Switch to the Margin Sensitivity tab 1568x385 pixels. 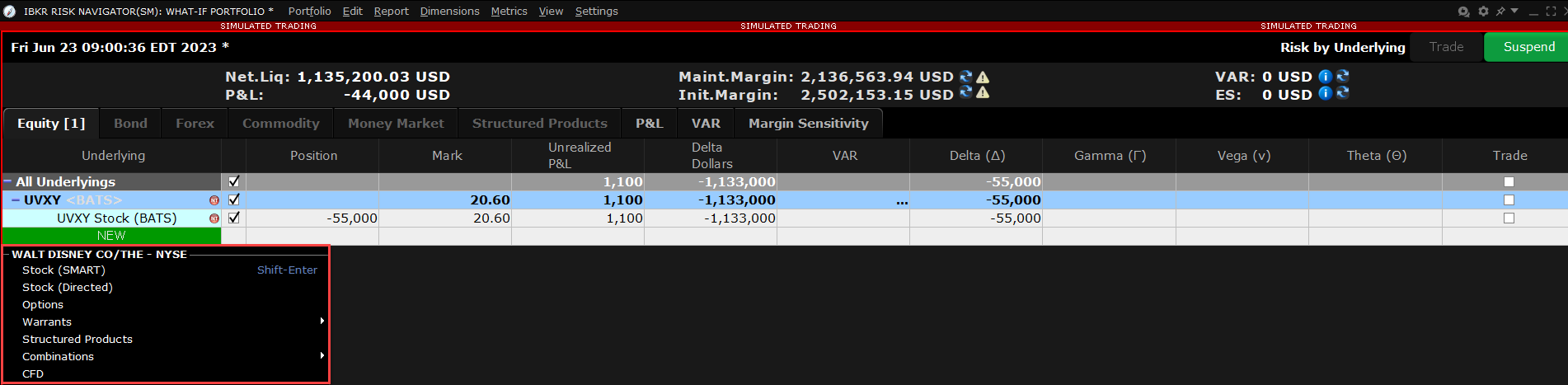pyautogui.click(x=809, y=123)
